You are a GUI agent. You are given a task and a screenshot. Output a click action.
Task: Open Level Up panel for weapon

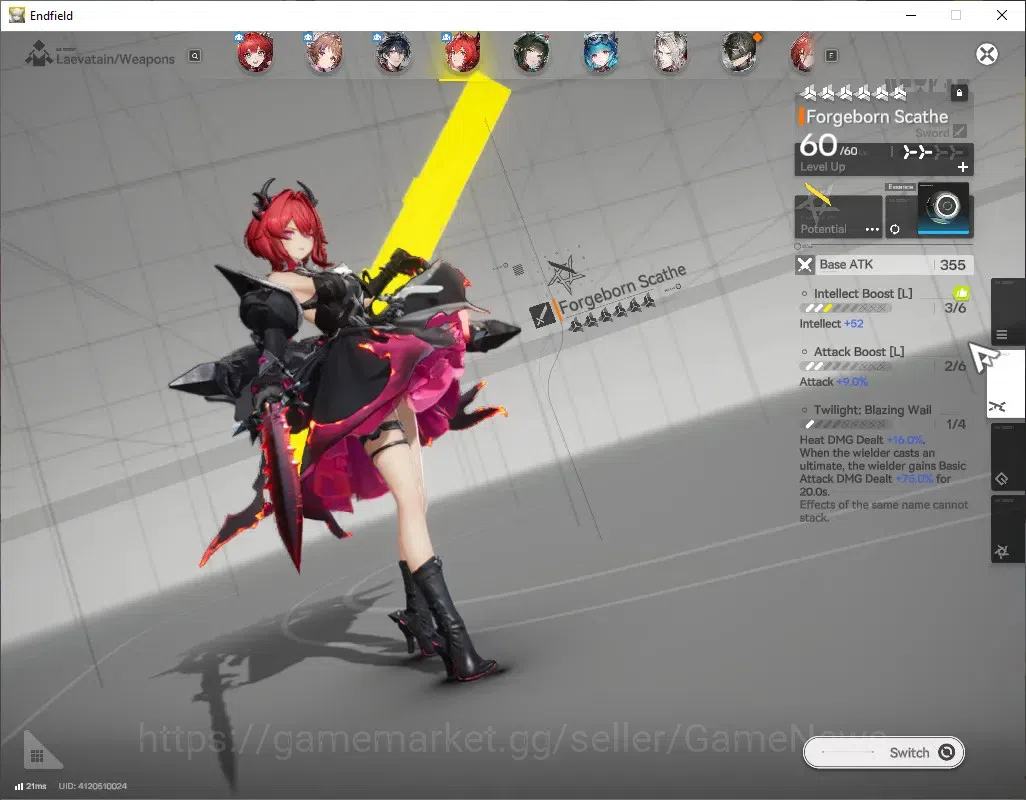coord(884,159)
